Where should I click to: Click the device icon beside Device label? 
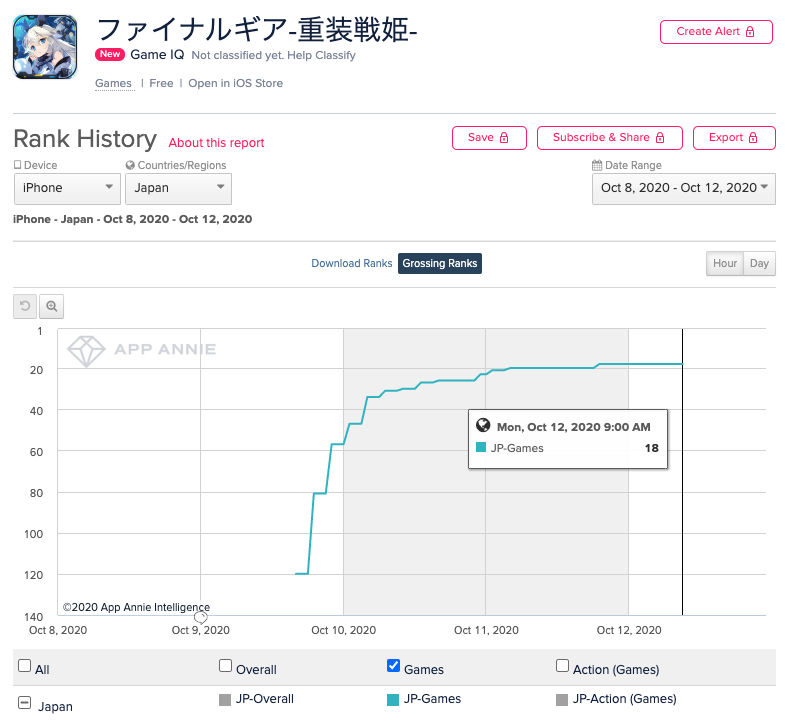(x=18, y=165)
